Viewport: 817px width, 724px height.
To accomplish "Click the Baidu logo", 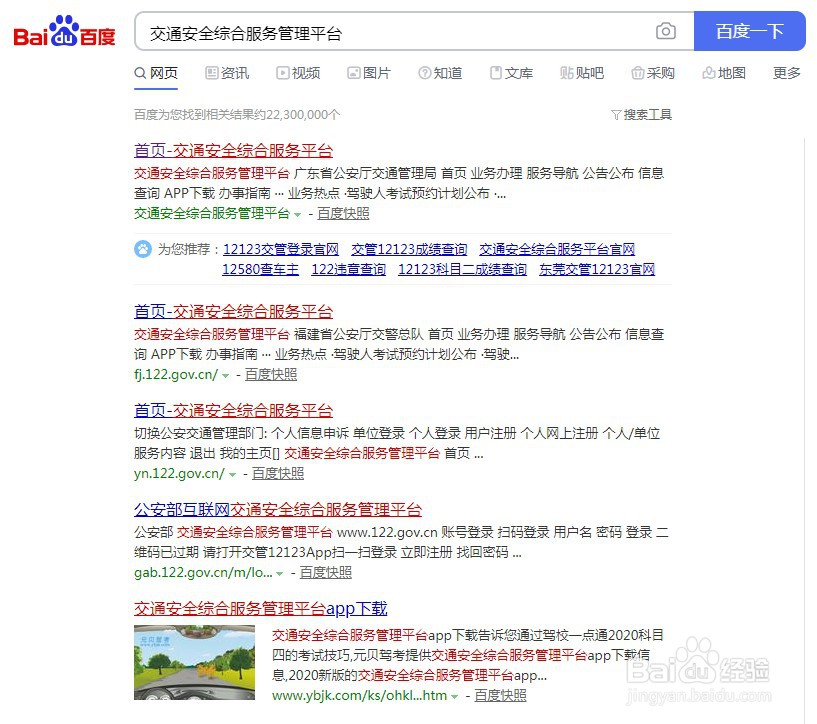I will (64, 31).
